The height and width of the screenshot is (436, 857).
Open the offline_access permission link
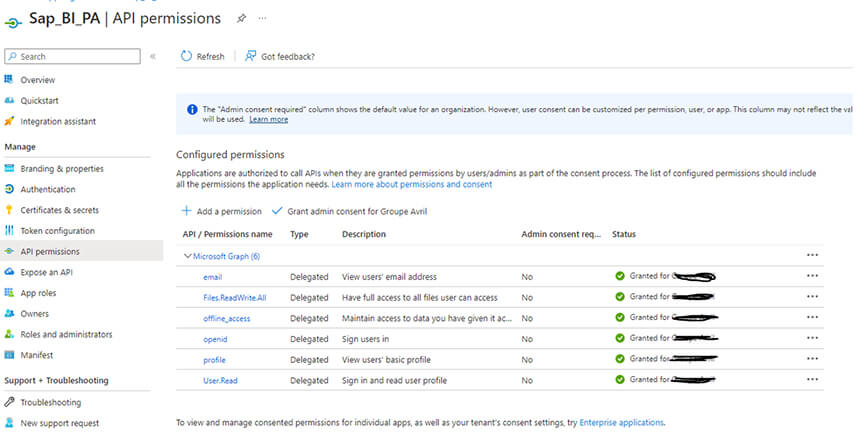pyautogui.click(x=226, y=319)
